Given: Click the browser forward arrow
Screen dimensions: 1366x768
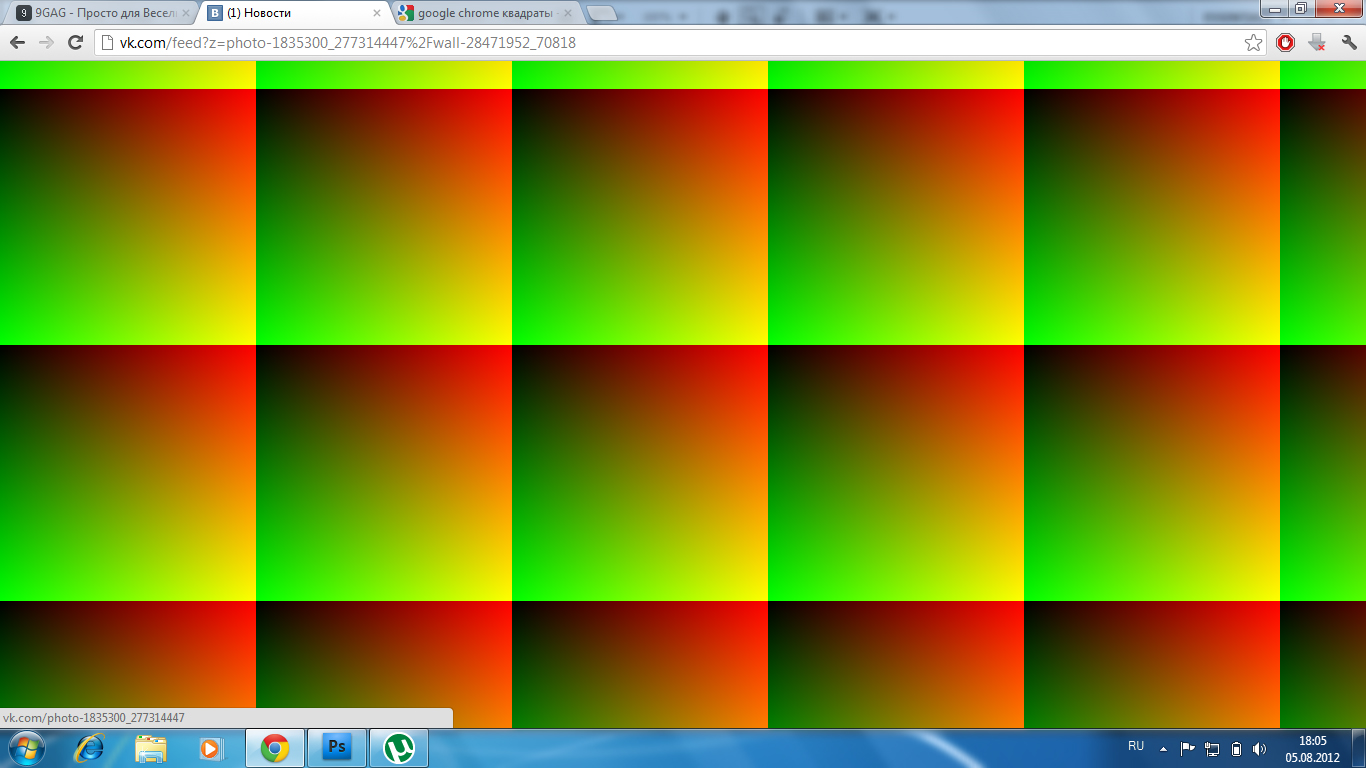Looking at the screenshot, I should (46, 43).
